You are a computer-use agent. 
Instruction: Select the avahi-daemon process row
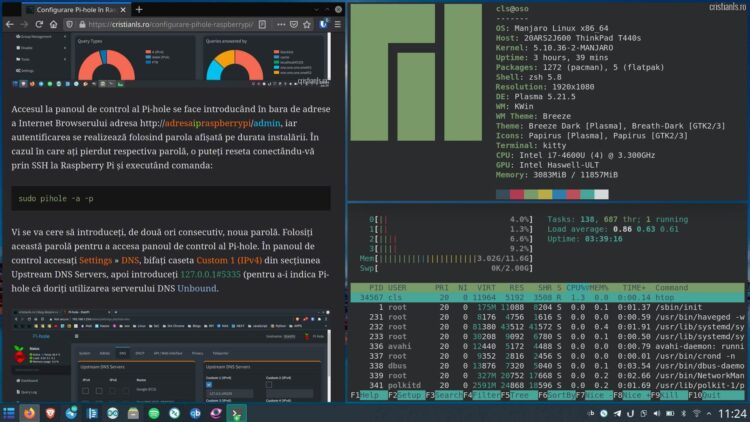tap(547, 346)
